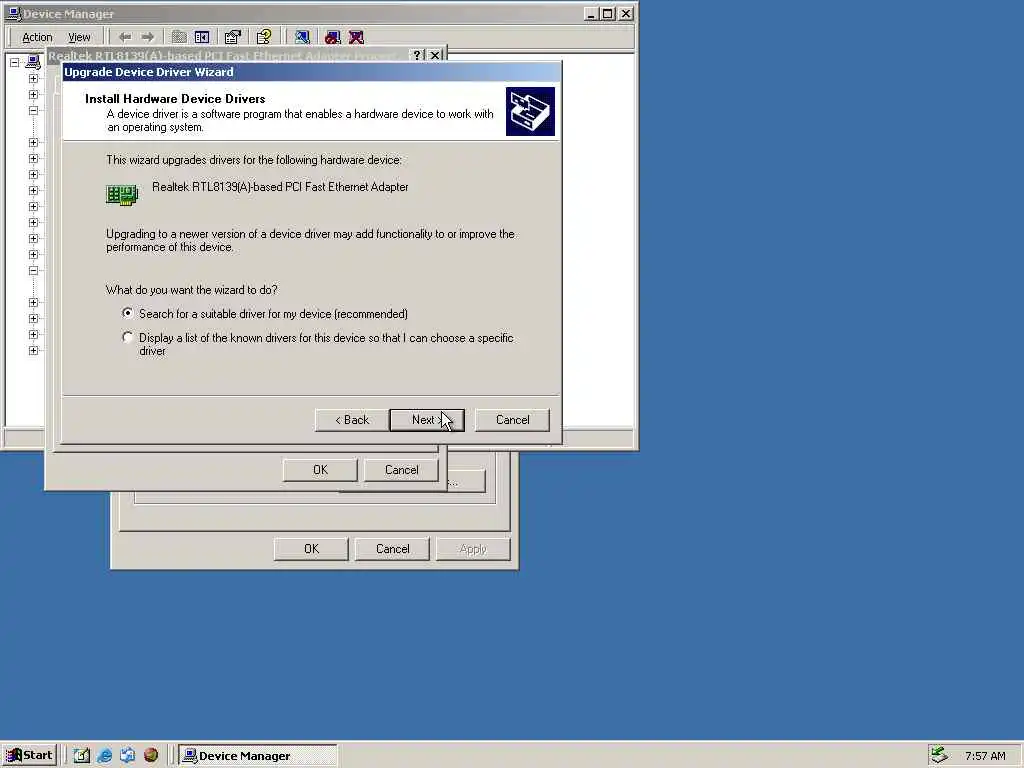The image size is (1024, 768).
Task: Click the 7:57 AM clock
Action: [985, 756]
